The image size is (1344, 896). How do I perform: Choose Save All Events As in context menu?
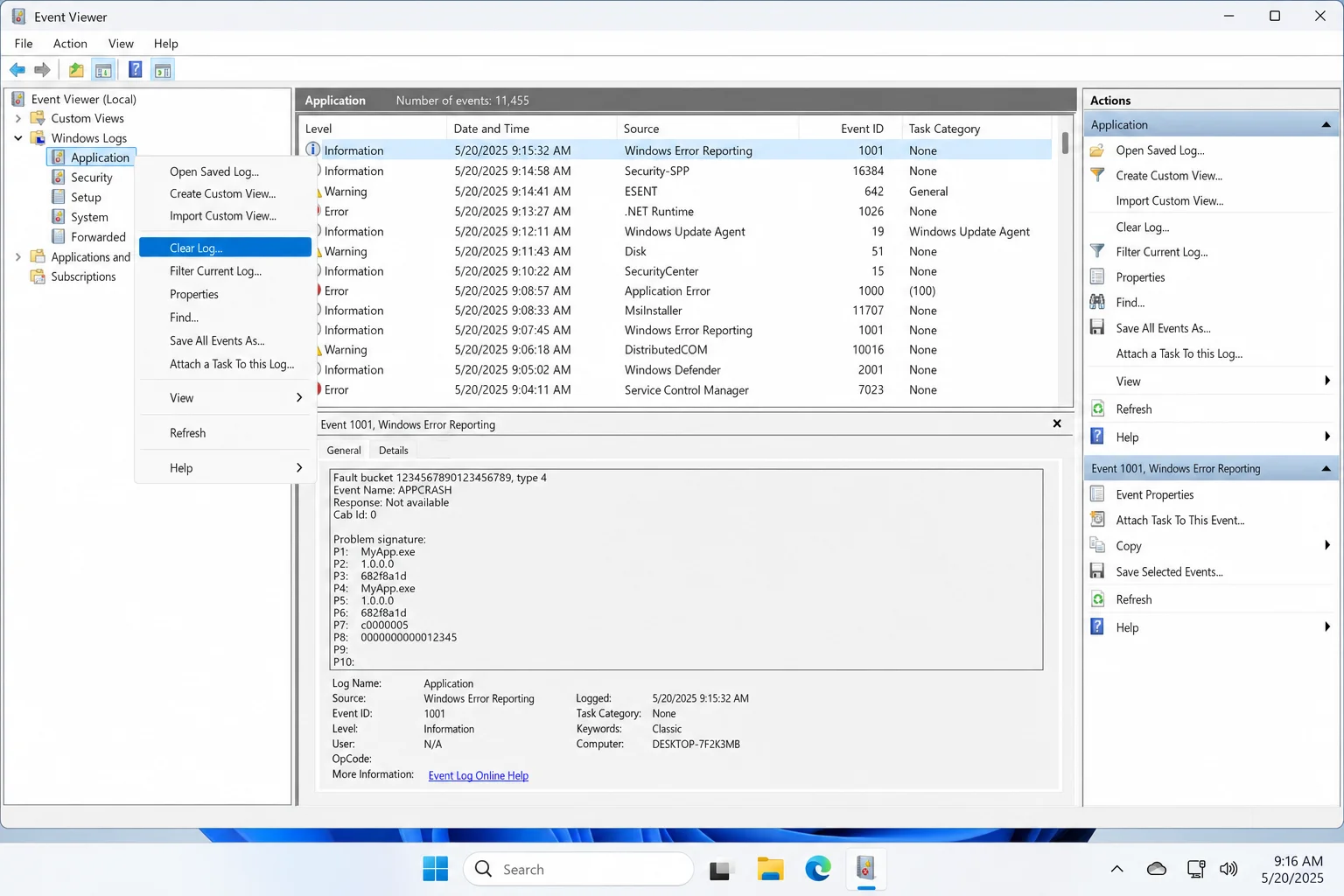click(x=225, y=340)
